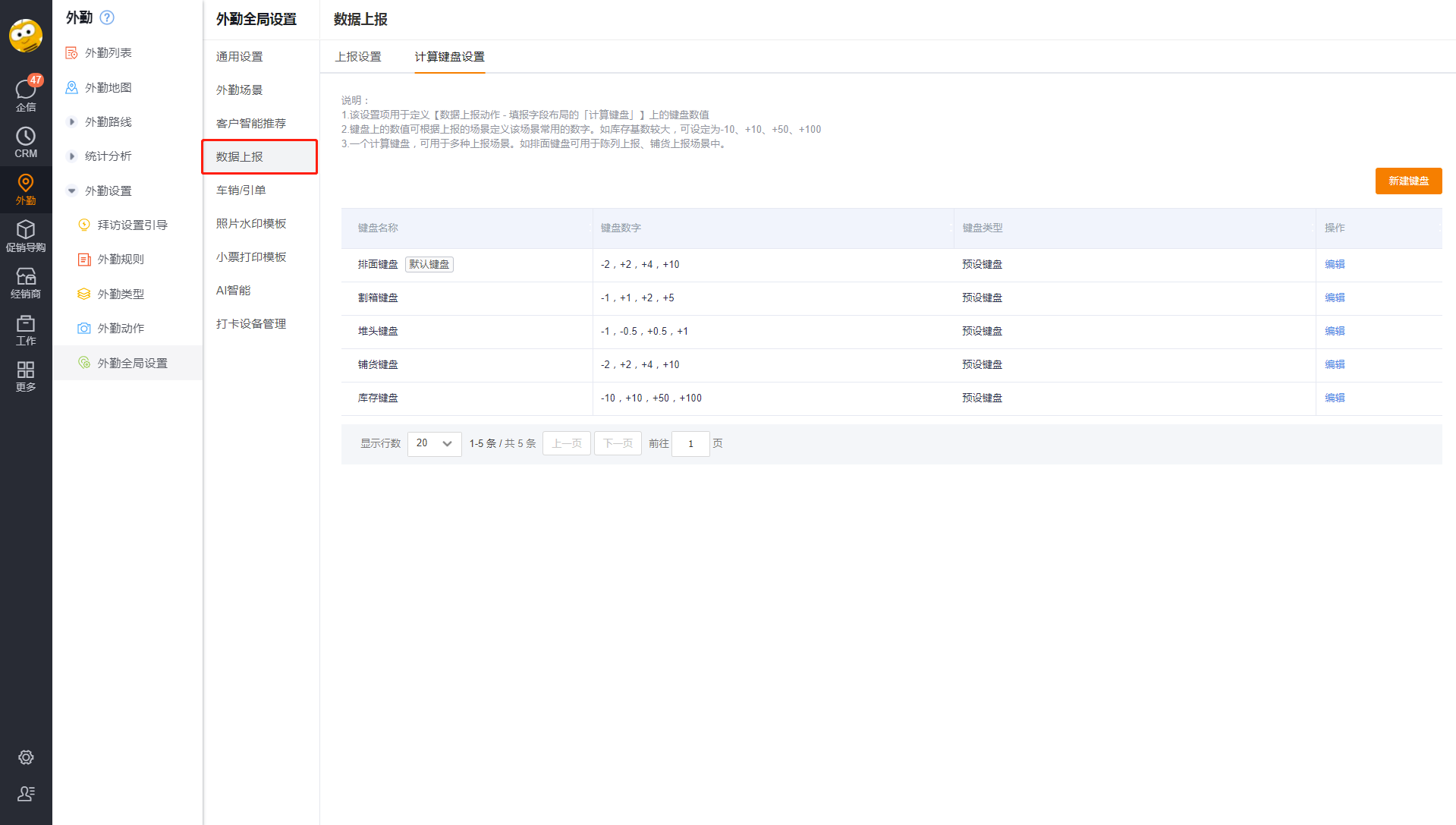Select 照片水印模板 in settings menu
1456x825 pixels.
(x=251, y=224)
